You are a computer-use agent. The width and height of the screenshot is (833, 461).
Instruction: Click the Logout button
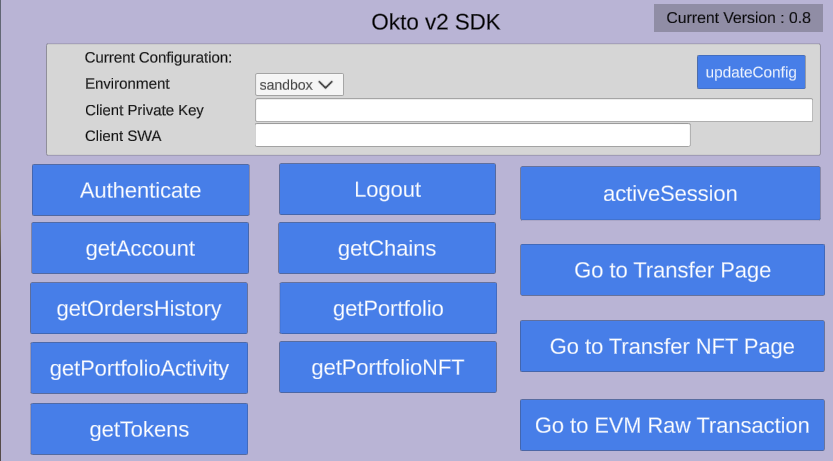pos(387,189)
